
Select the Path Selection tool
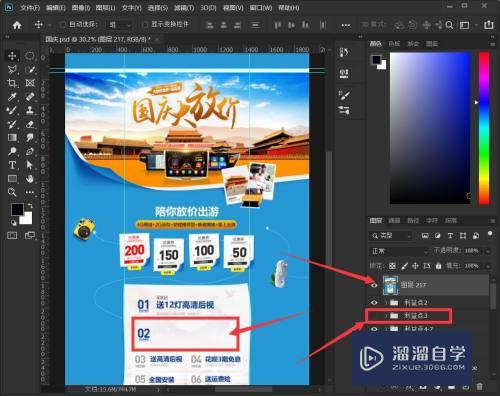click(x=30, y=165)
